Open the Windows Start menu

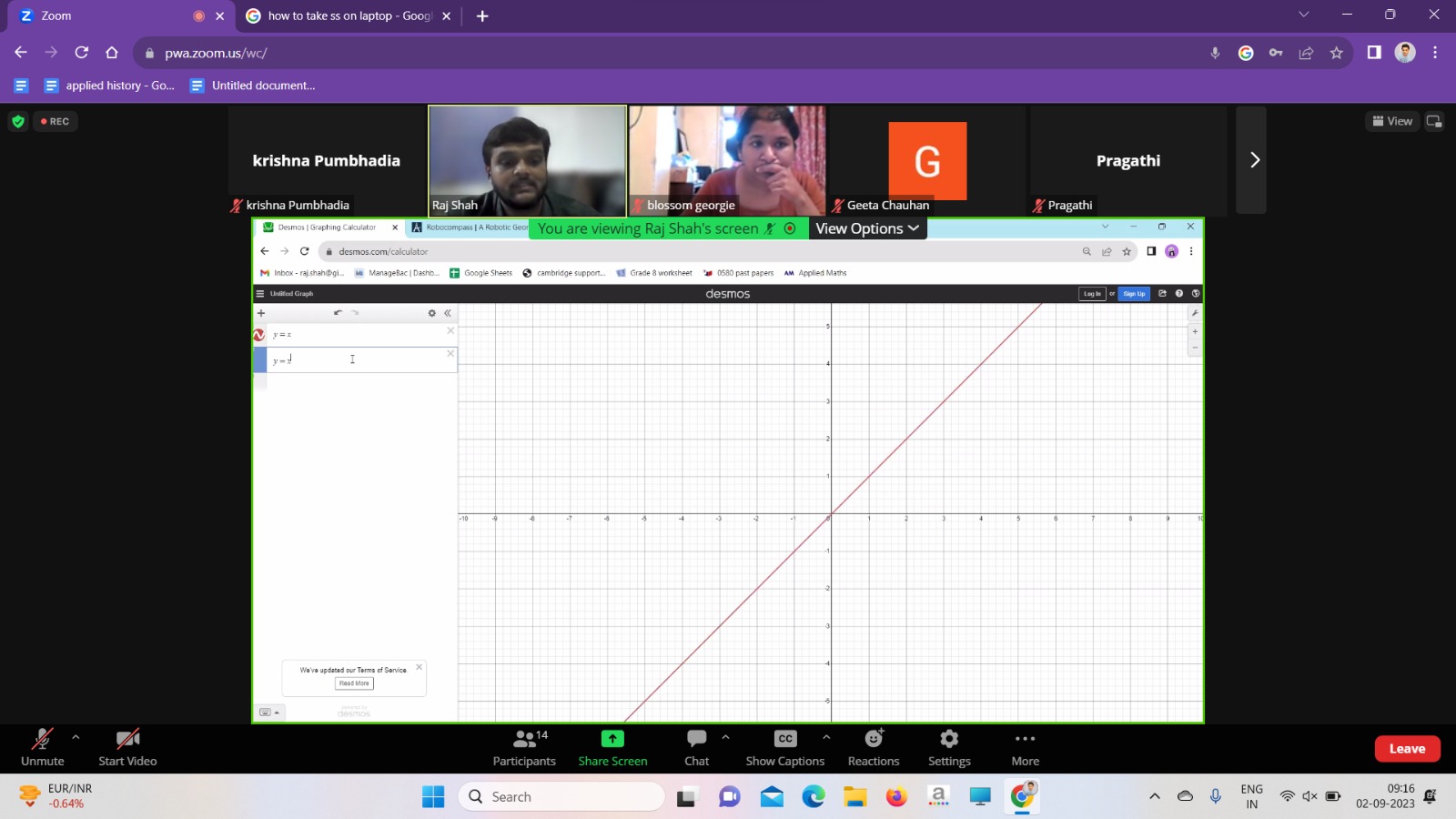(x=433, y=797)
